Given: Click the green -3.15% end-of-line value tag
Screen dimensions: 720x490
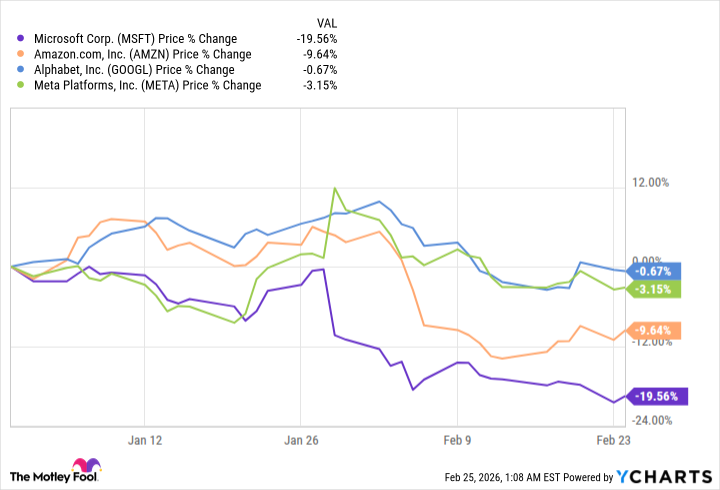Looking at the screenshot, I should click(x=655, y=288).
